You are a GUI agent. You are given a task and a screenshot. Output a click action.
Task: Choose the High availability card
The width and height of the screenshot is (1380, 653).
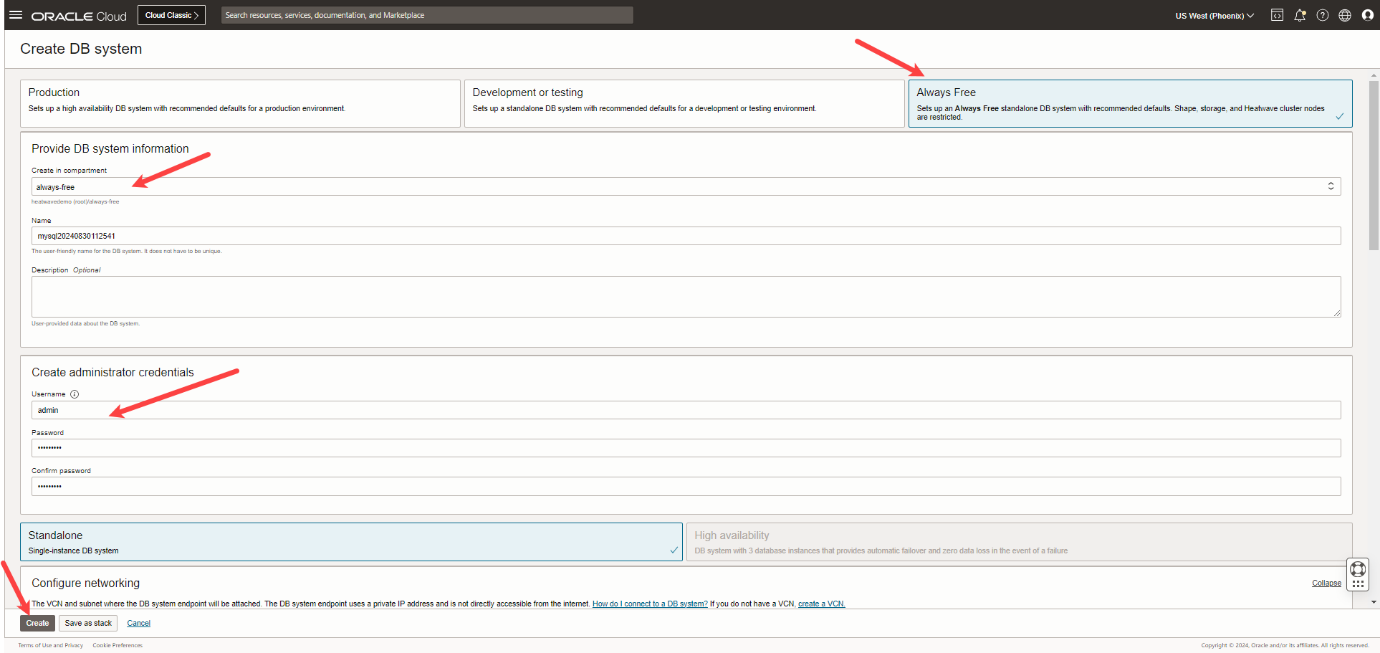pos(1019,541)
